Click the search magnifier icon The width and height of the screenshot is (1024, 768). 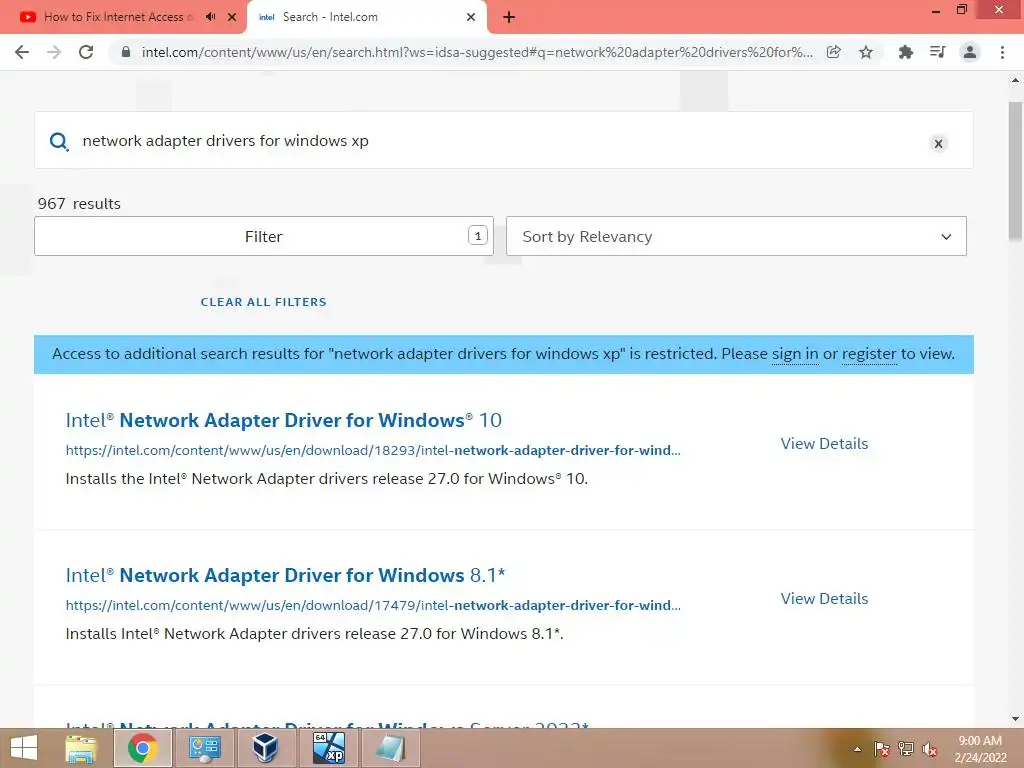click(59, 141)
